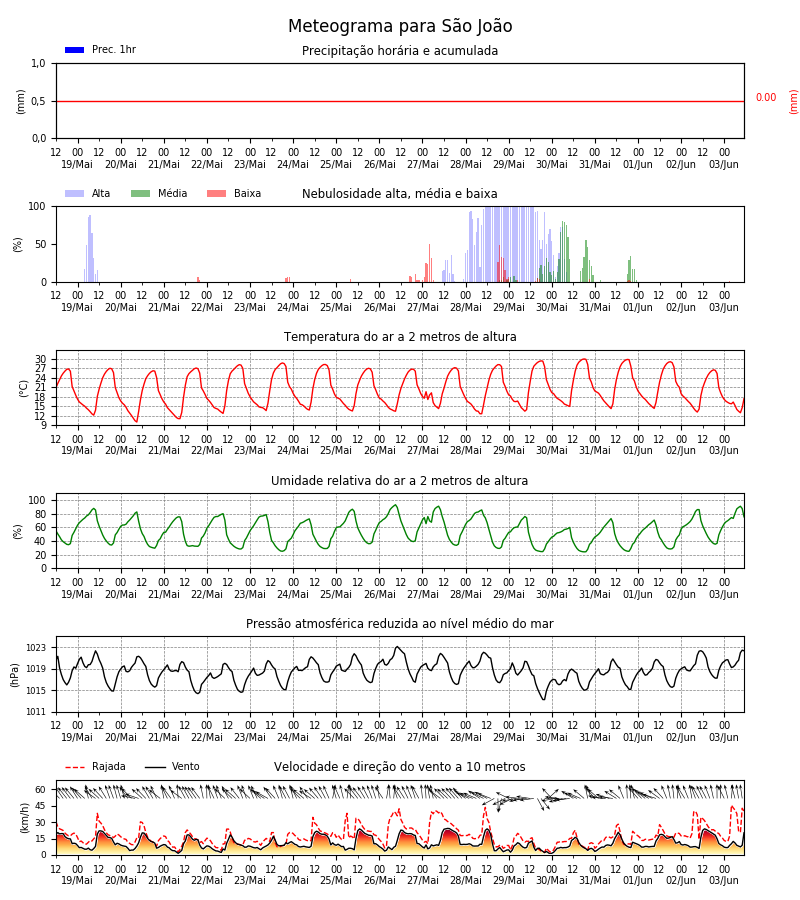Click the Meteograma para São João title

coord(400,26)
